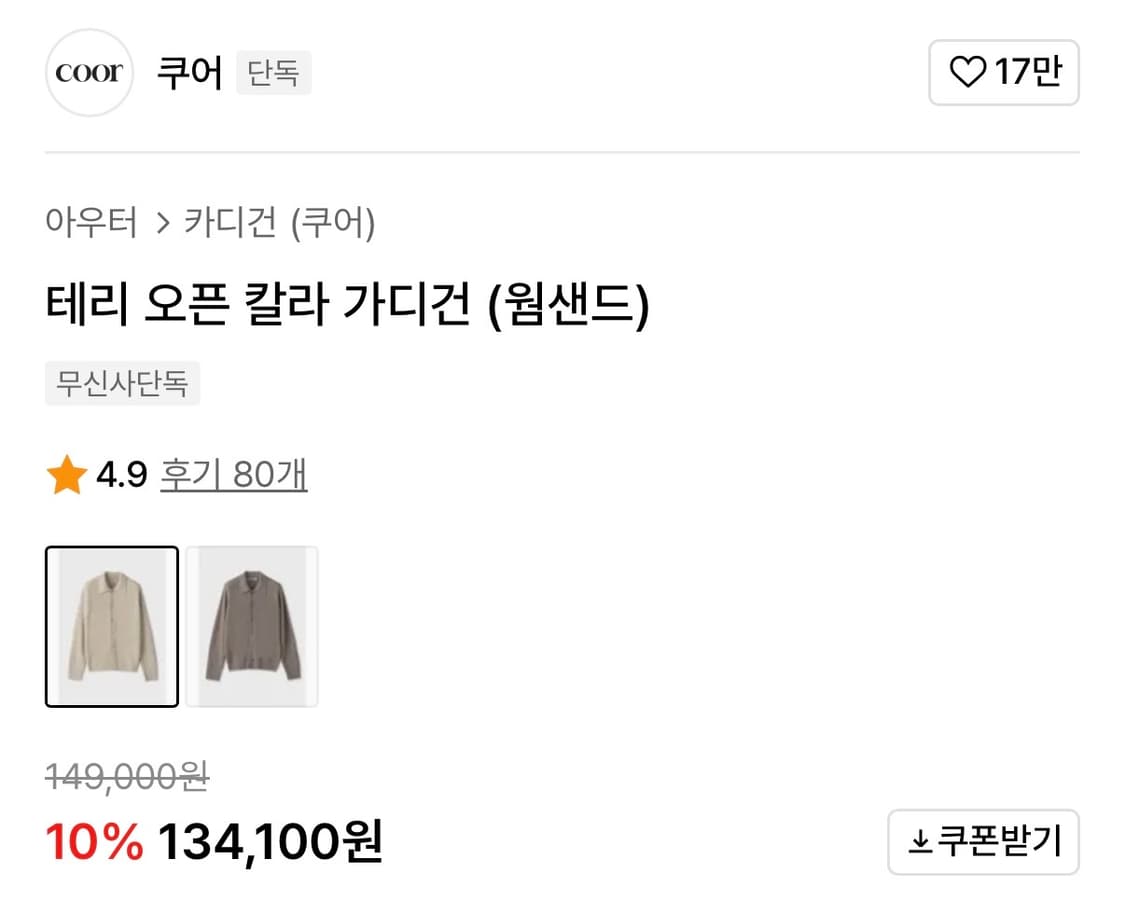The width and height of the screenshot is (1125, 913).
Task: Like the product with the heart icon
Action: 966,72
